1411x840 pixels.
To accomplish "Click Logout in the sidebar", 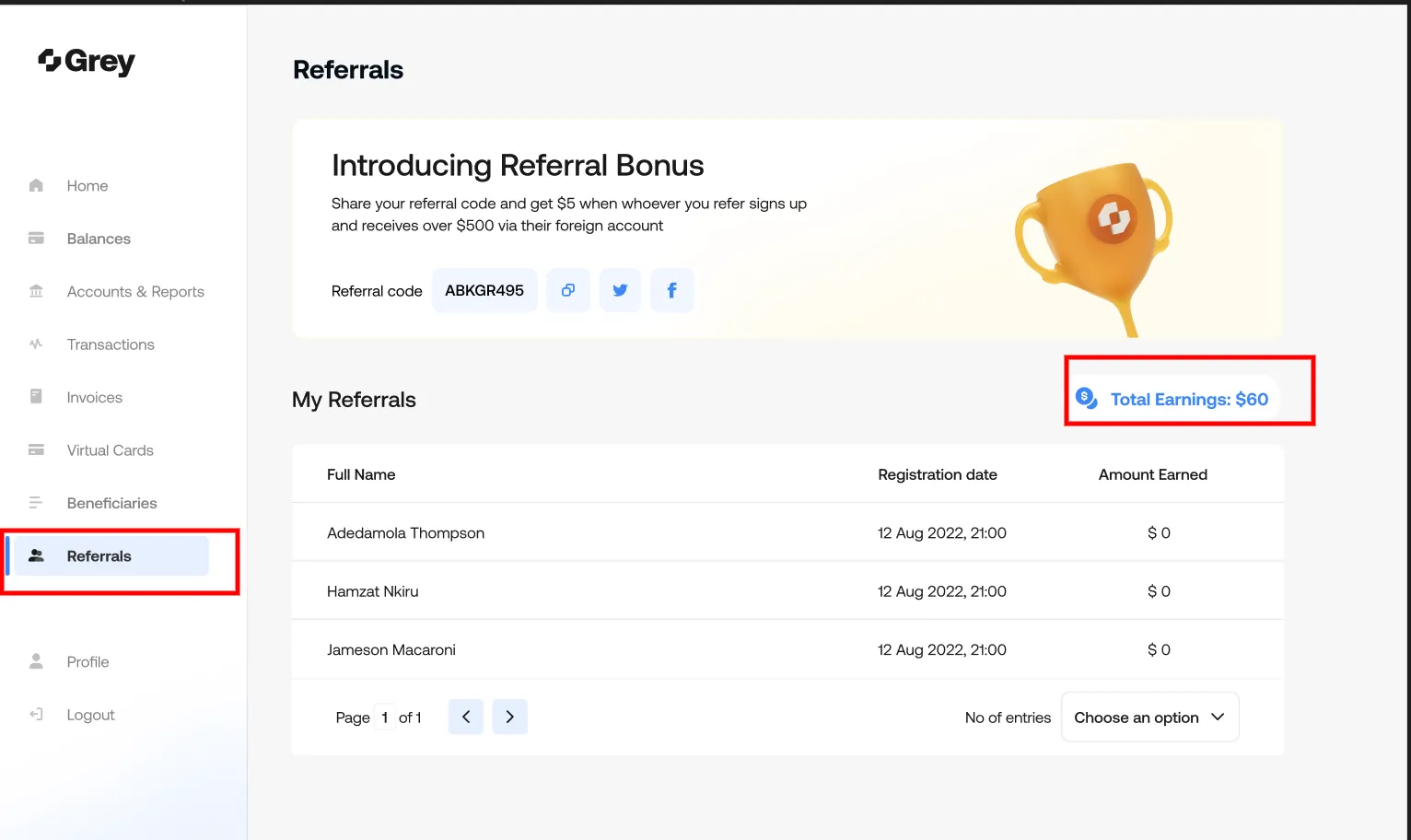I will pyautogui.click(x=91, y=715).
